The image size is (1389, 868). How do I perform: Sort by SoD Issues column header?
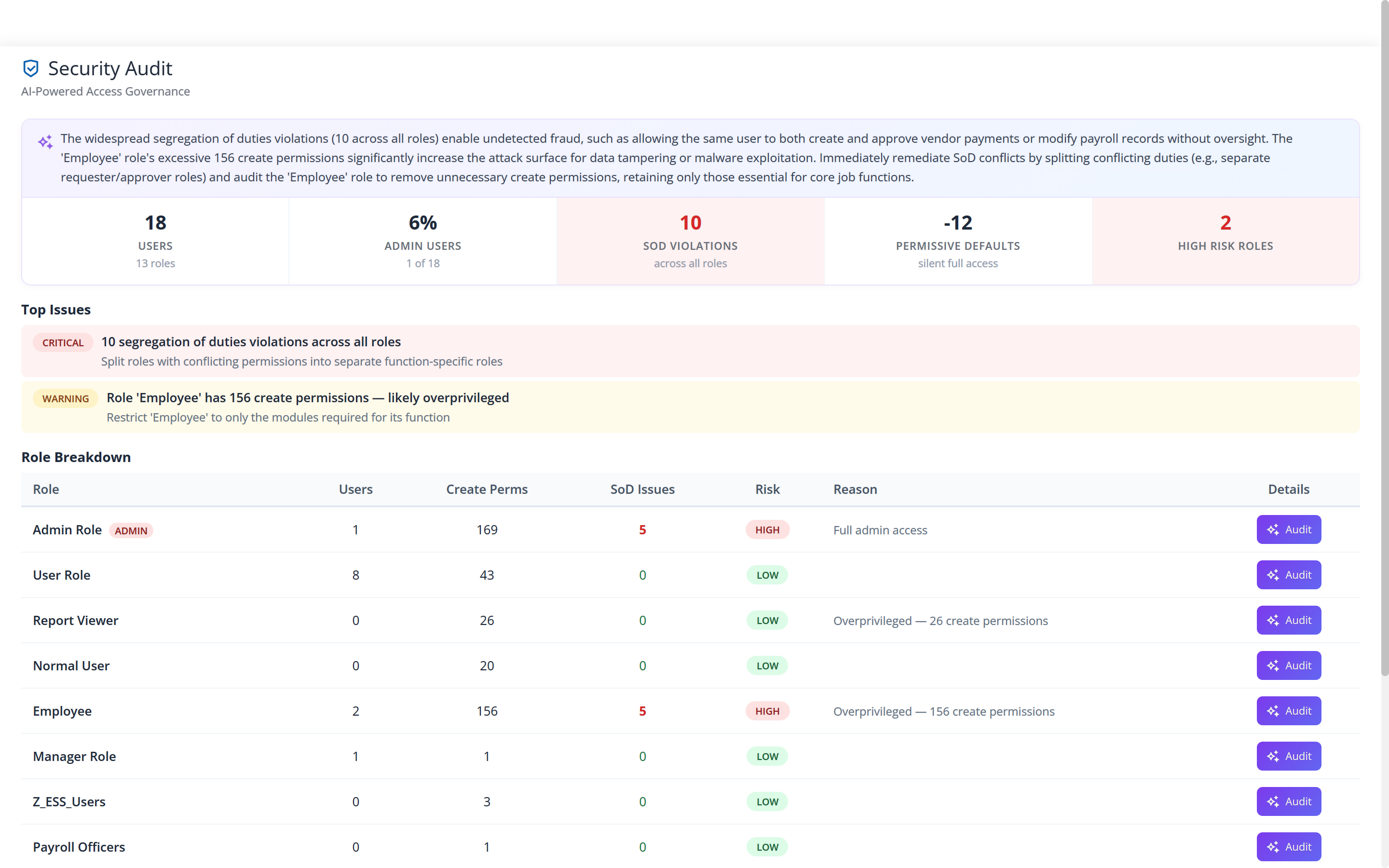click(642, 489)
